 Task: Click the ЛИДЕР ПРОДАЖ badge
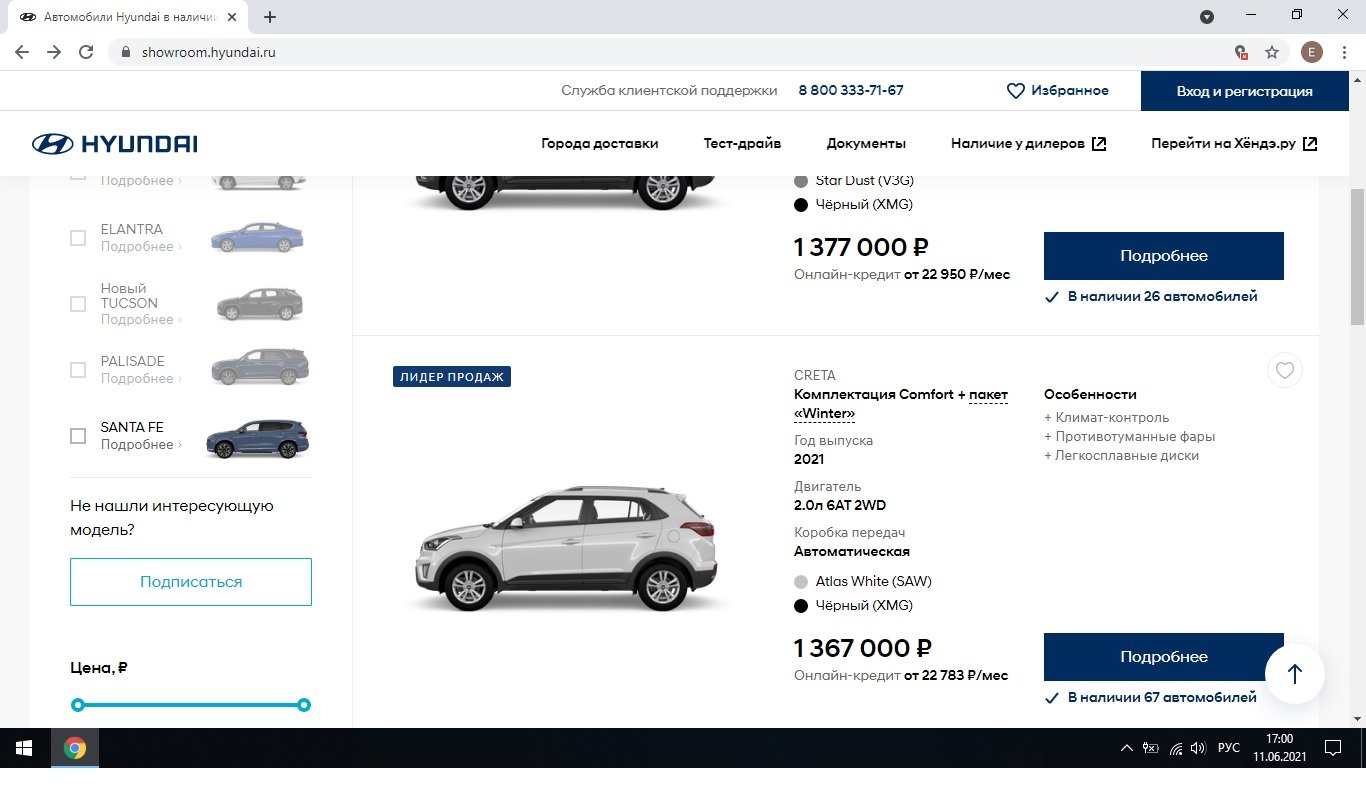coord(452,377)
